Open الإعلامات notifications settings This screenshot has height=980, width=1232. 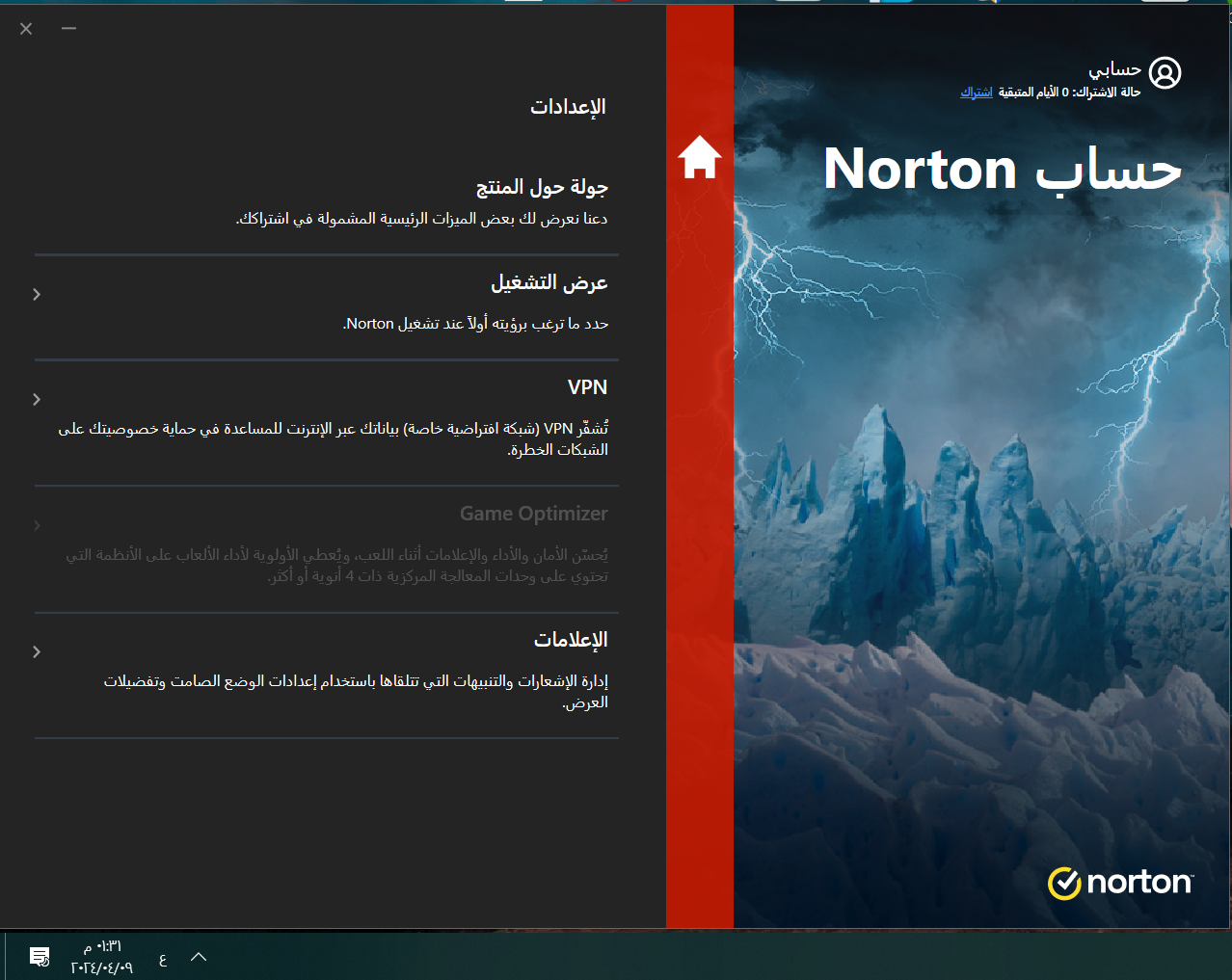click(x=571, y=640)
